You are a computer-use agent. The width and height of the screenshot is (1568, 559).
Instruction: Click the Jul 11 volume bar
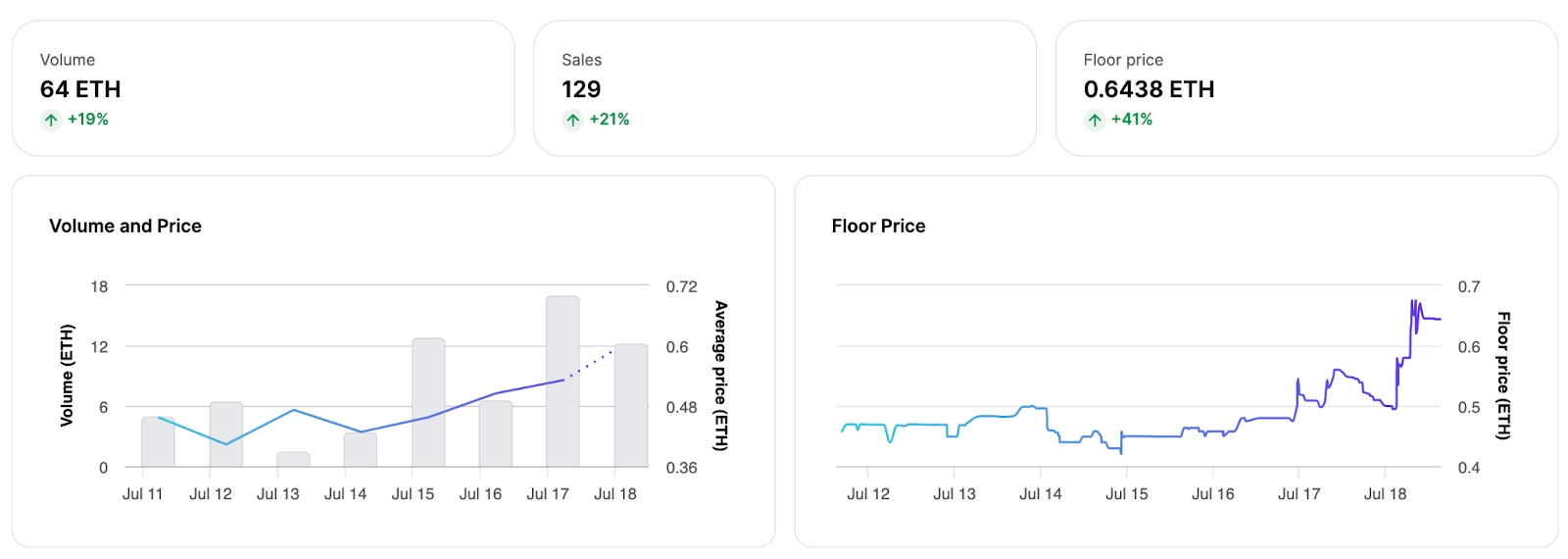point(158,442)
